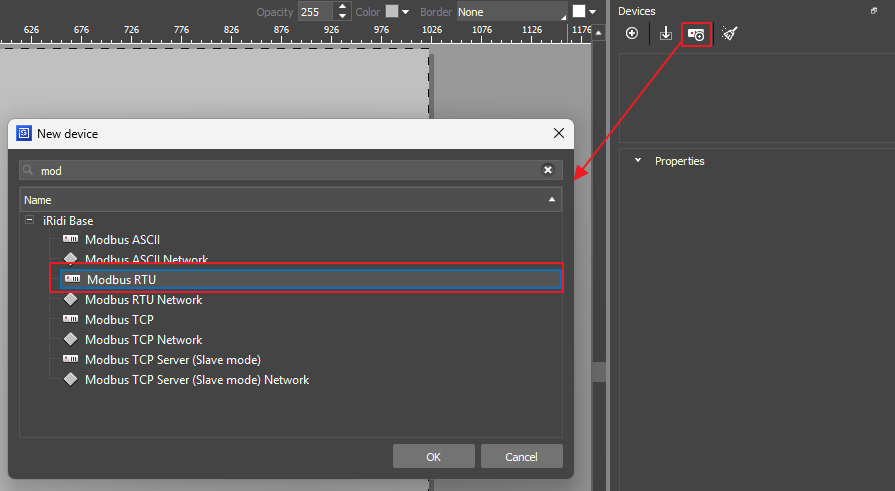The image size is (895, 491).
Task: Undock the Devices panel with the float icon
Action: 874,10
